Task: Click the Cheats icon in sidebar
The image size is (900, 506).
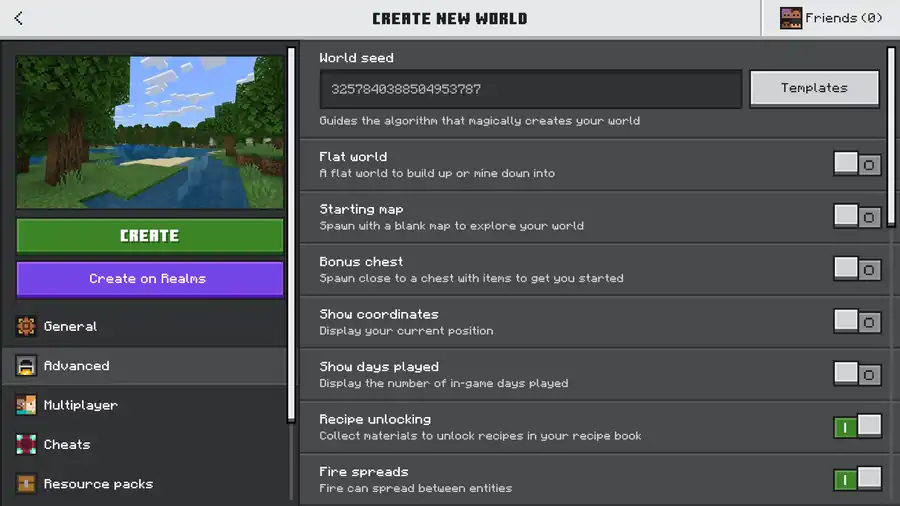Action: [x=26, y=444]
